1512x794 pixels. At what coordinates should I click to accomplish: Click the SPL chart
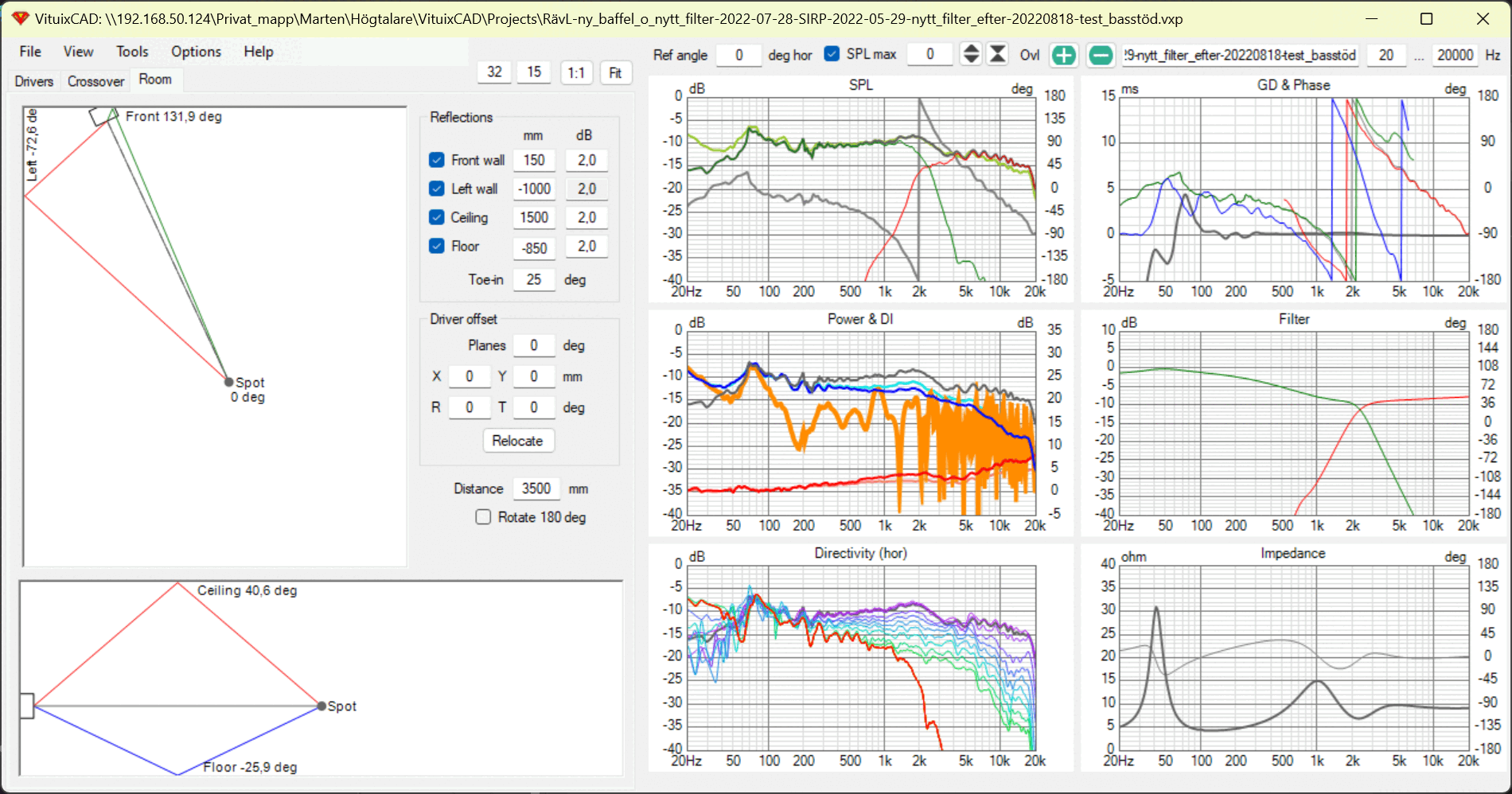(x=861, y=189)
